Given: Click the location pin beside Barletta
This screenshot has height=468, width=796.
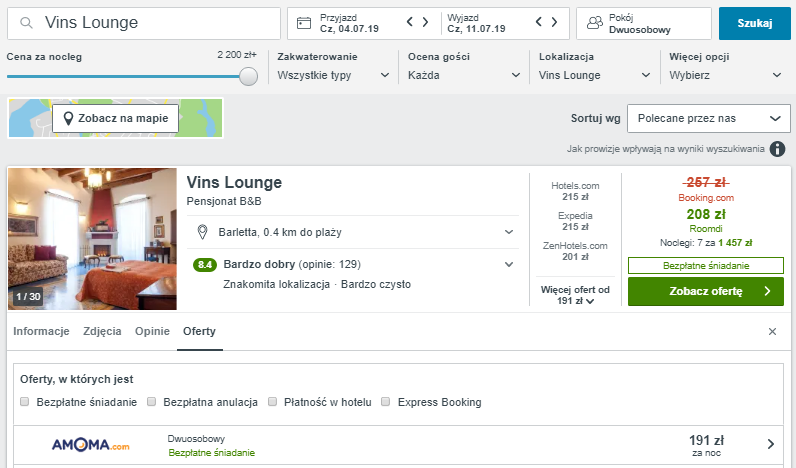Looking at the screenshot, I should tap(202, 232).
